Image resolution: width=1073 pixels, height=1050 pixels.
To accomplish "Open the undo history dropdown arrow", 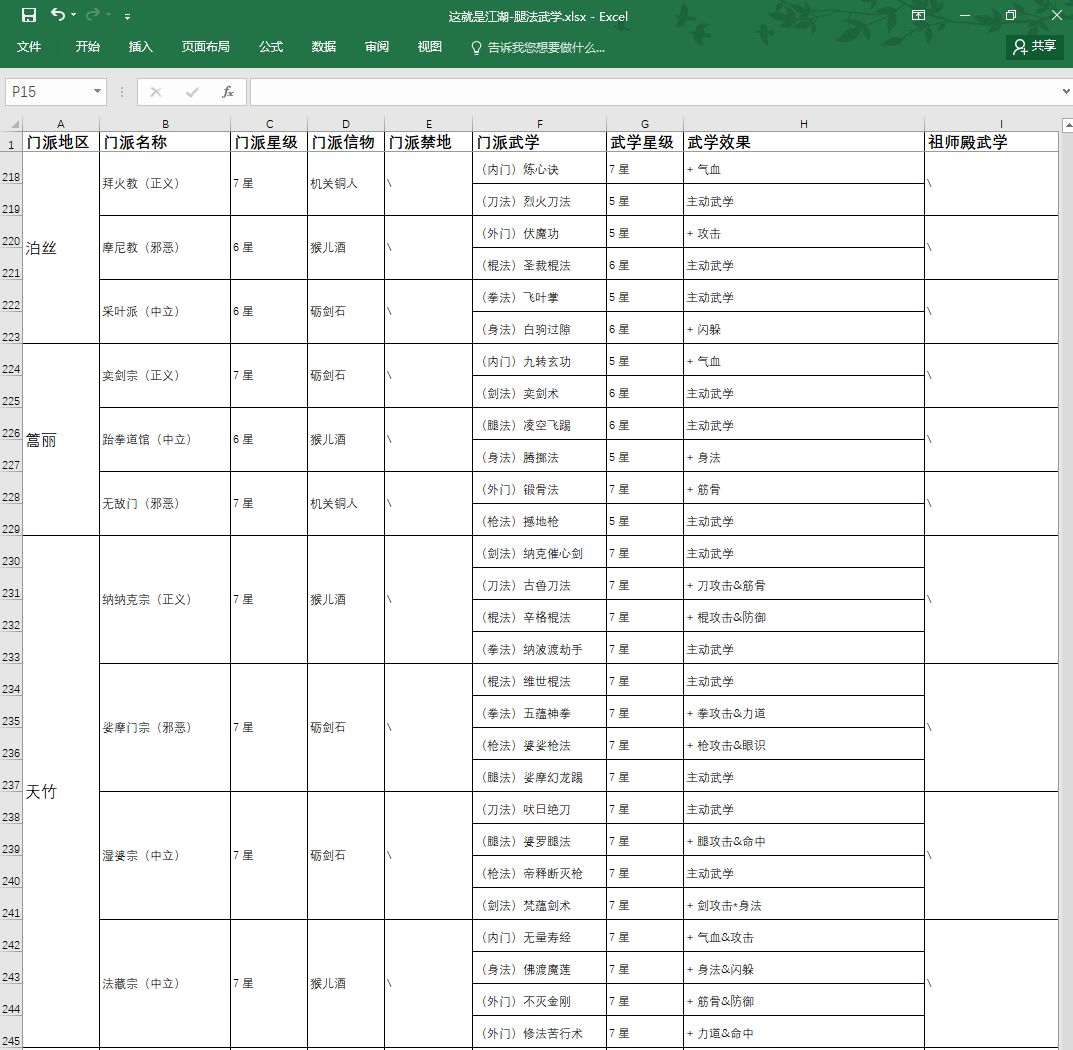I will click(74, 15).
